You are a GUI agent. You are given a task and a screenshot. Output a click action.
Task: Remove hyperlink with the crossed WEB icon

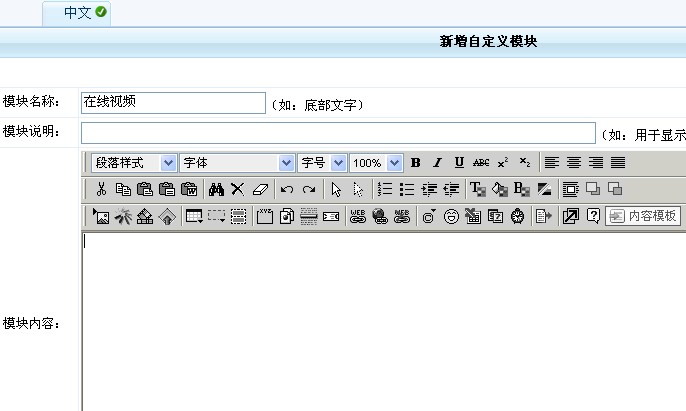point(402,216)
